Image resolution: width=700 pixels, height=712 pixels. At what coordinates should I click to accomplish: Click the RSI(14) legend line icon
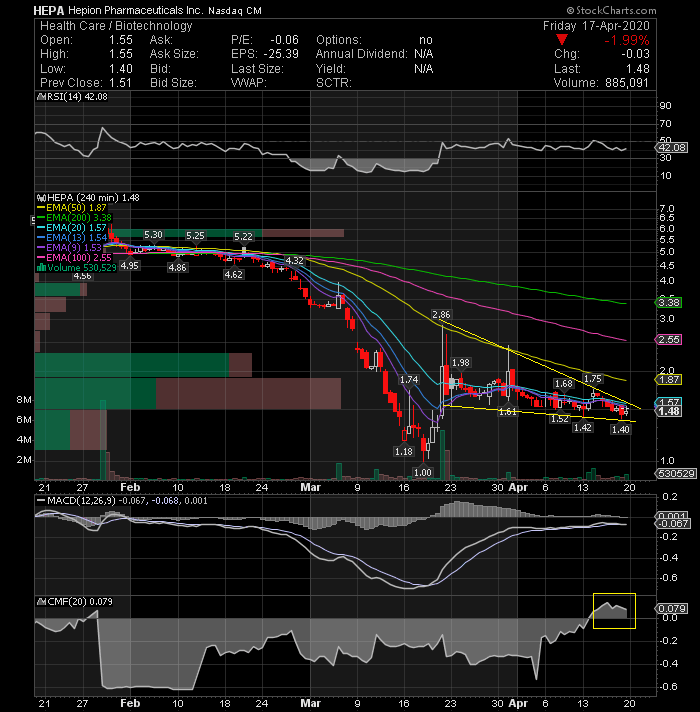click(40, 97)
